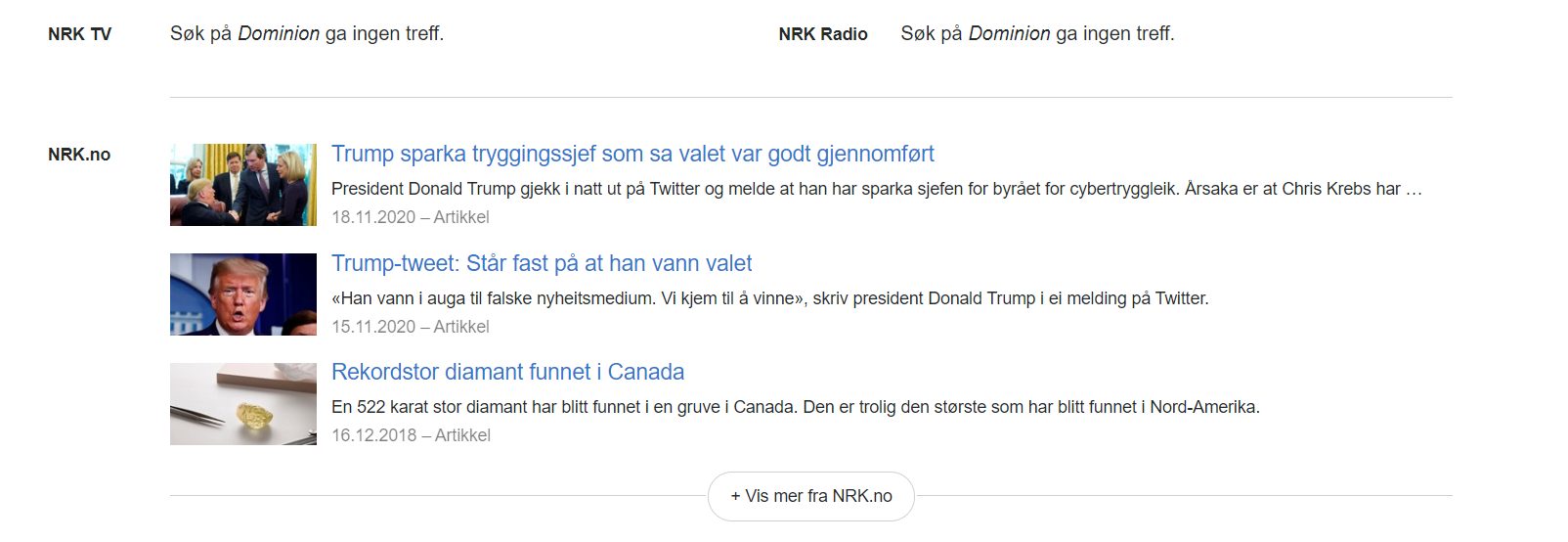Click the Oval Office handshake thumbnail
Viewport: 1568px width, 542px height.
[243, 185]
